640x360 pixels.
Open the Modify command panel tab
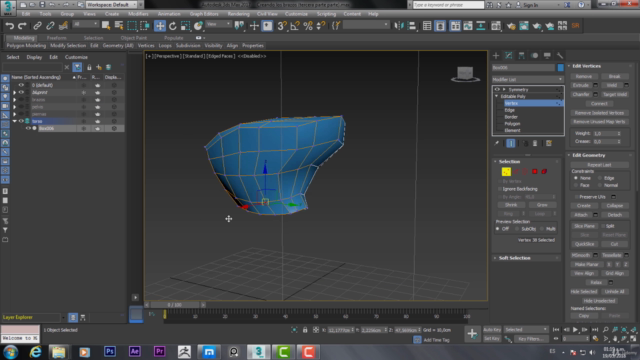(x=509, y=56)
